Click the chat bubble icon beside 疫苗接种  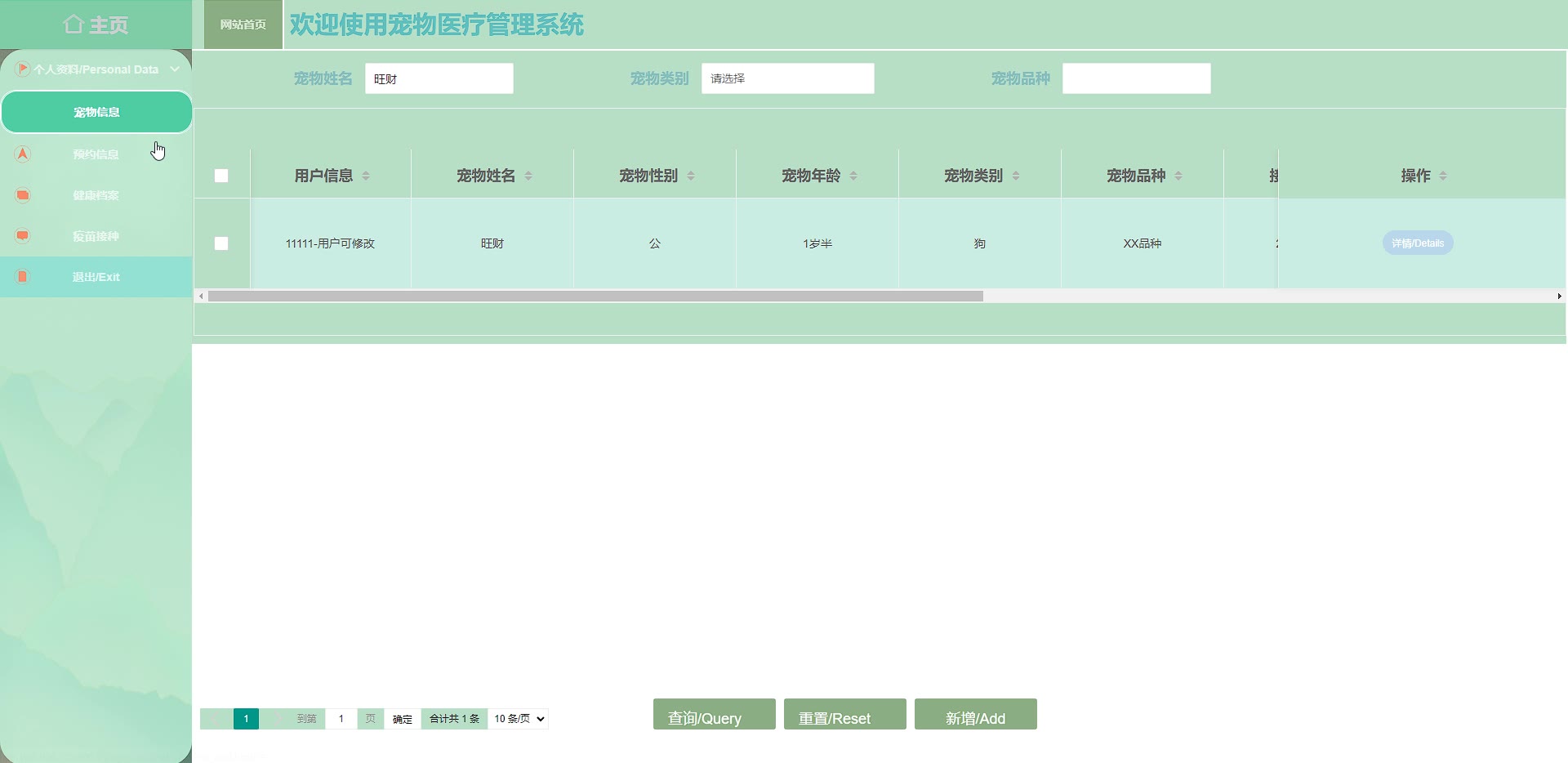click(x=23, y=236)
